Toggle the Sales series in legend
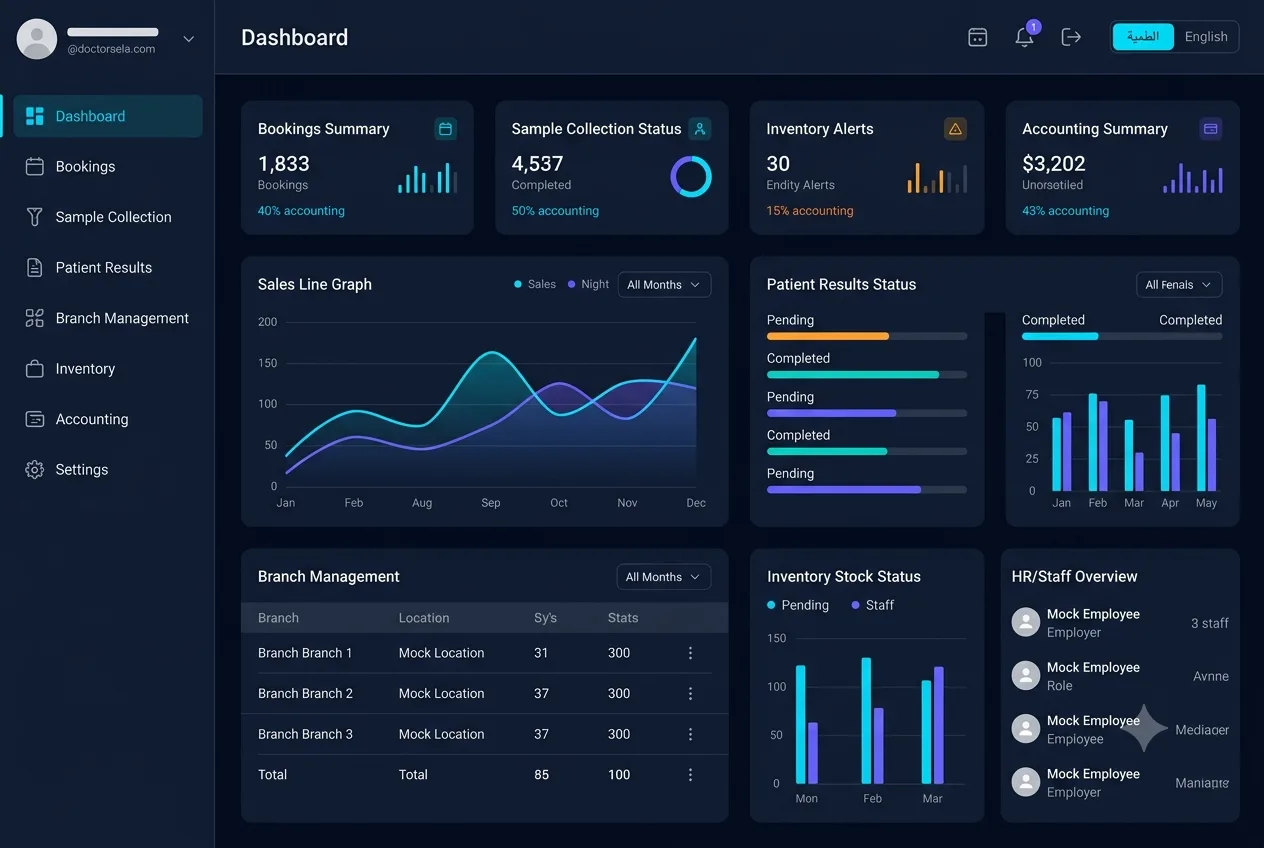The image size is (1264, 848). coord(535,284)
